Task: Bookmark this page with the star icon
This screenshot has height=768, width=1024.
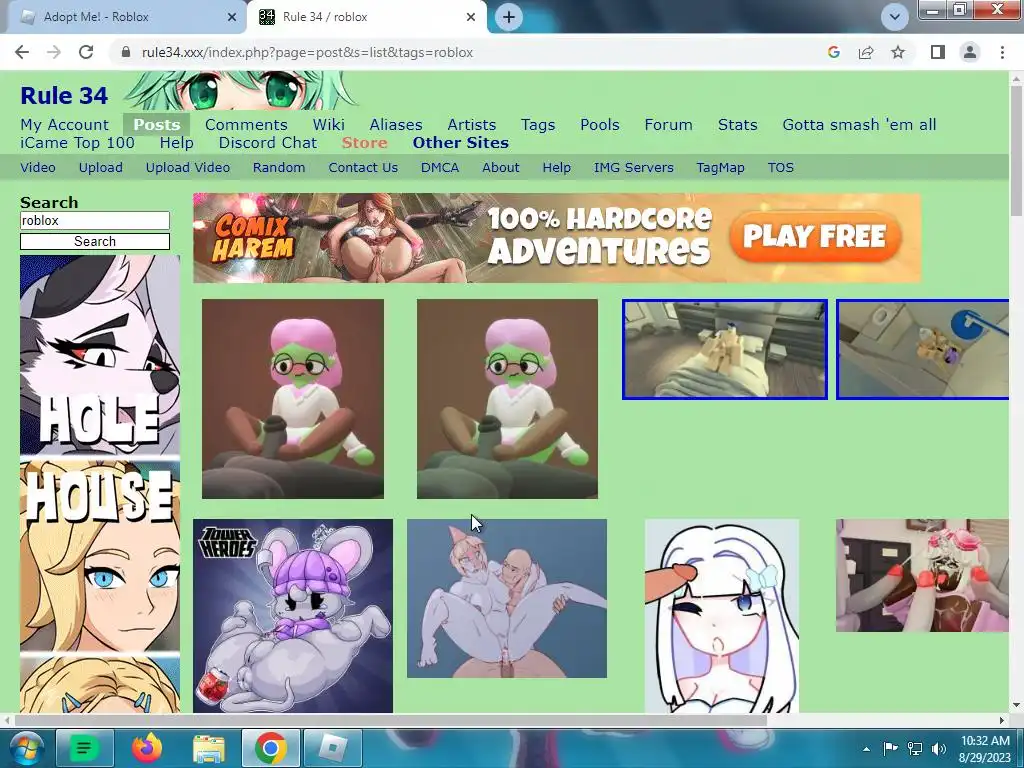Action: pos(898,52)
